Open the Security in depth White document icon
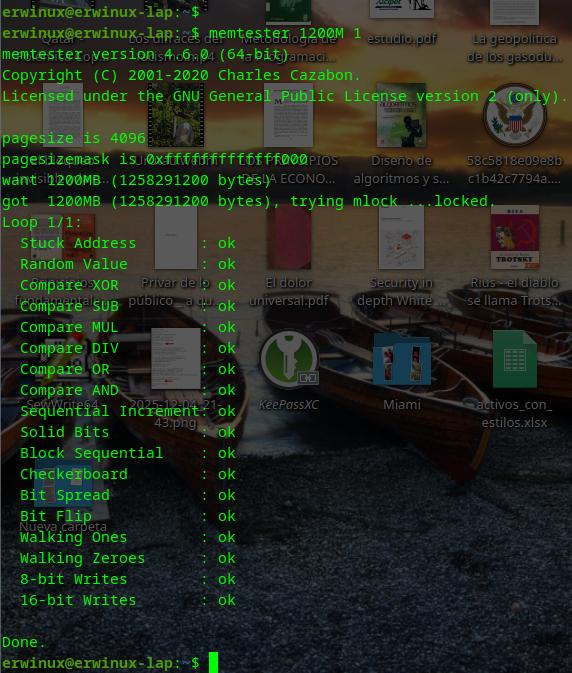572x673 pixels. [401, 237]
